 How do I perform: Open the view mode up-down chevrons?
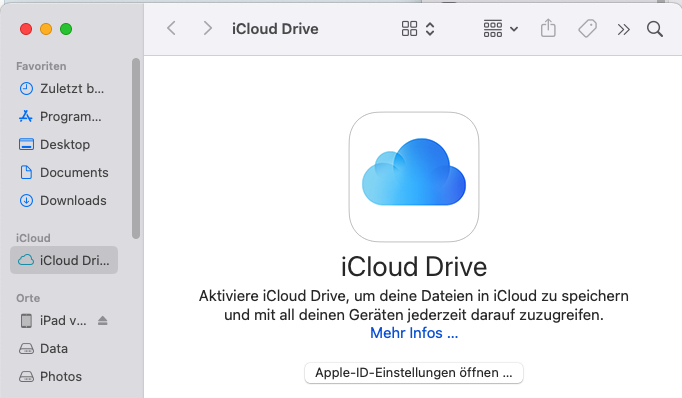click(x=430, y=29)
